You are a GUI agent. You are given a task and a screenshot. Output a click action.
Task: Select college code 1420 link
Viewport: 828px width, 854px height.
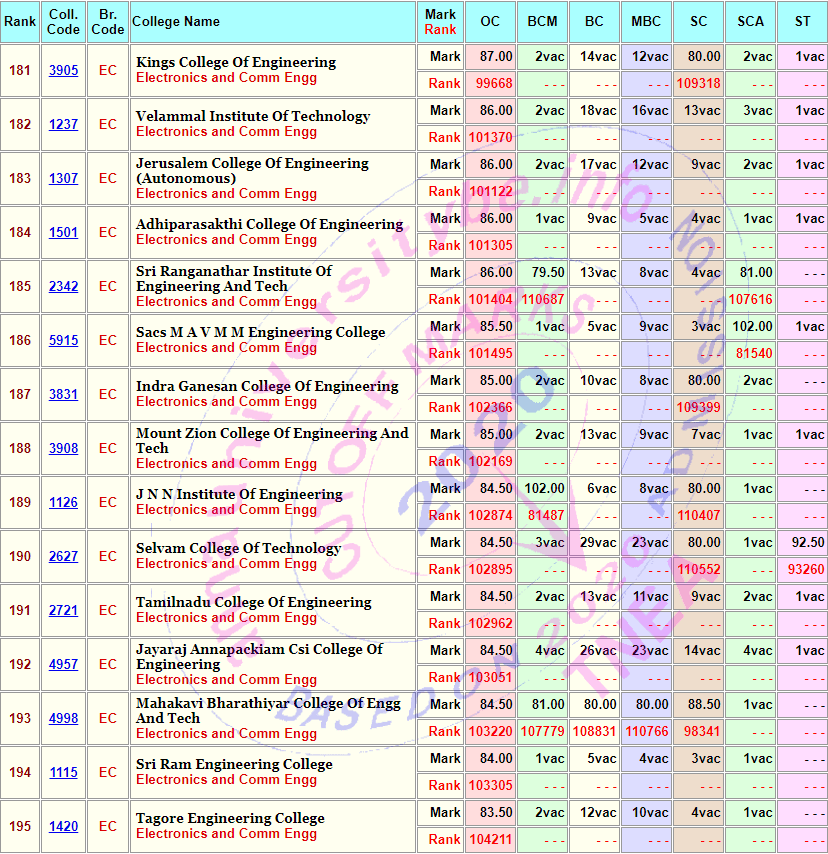pyautogui.click(x=63, y=827)
